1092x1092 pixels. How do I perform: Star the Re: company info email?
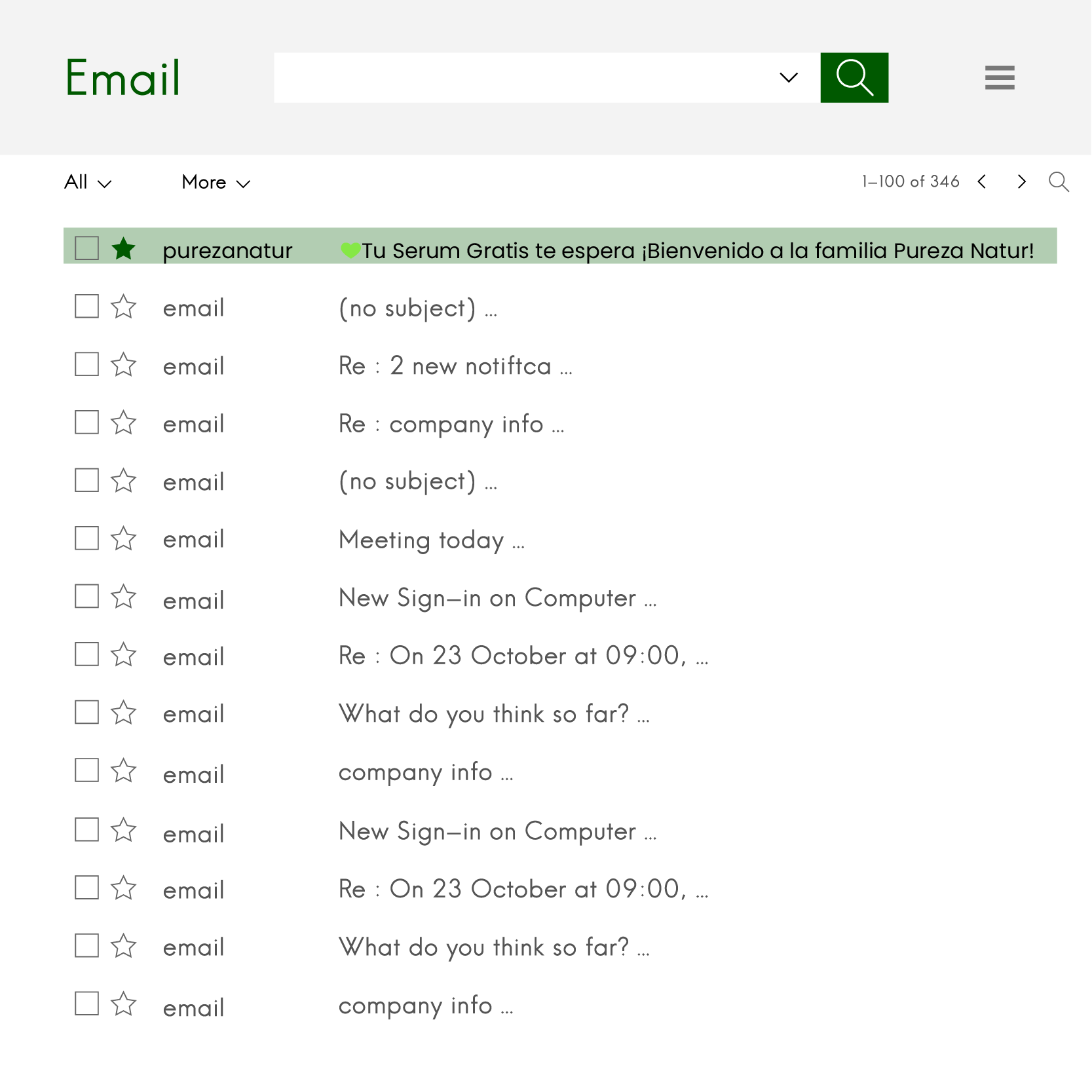123,423
